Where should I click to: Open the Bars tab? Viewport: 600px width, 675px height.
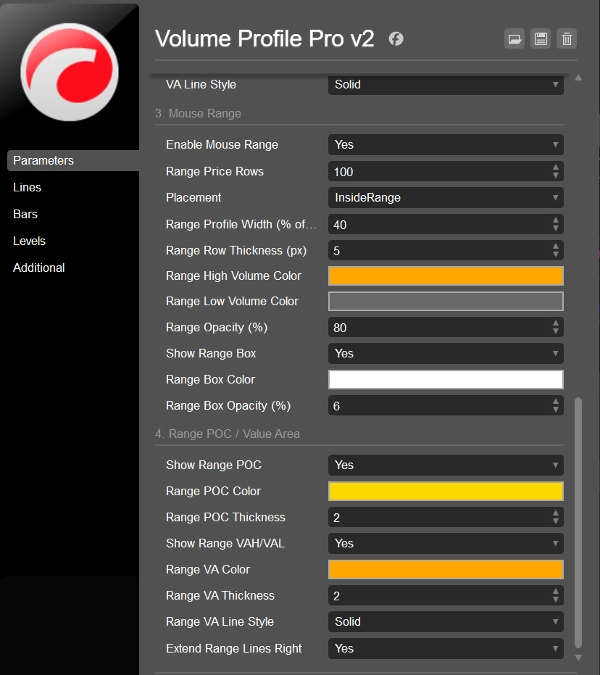[25, 214]
